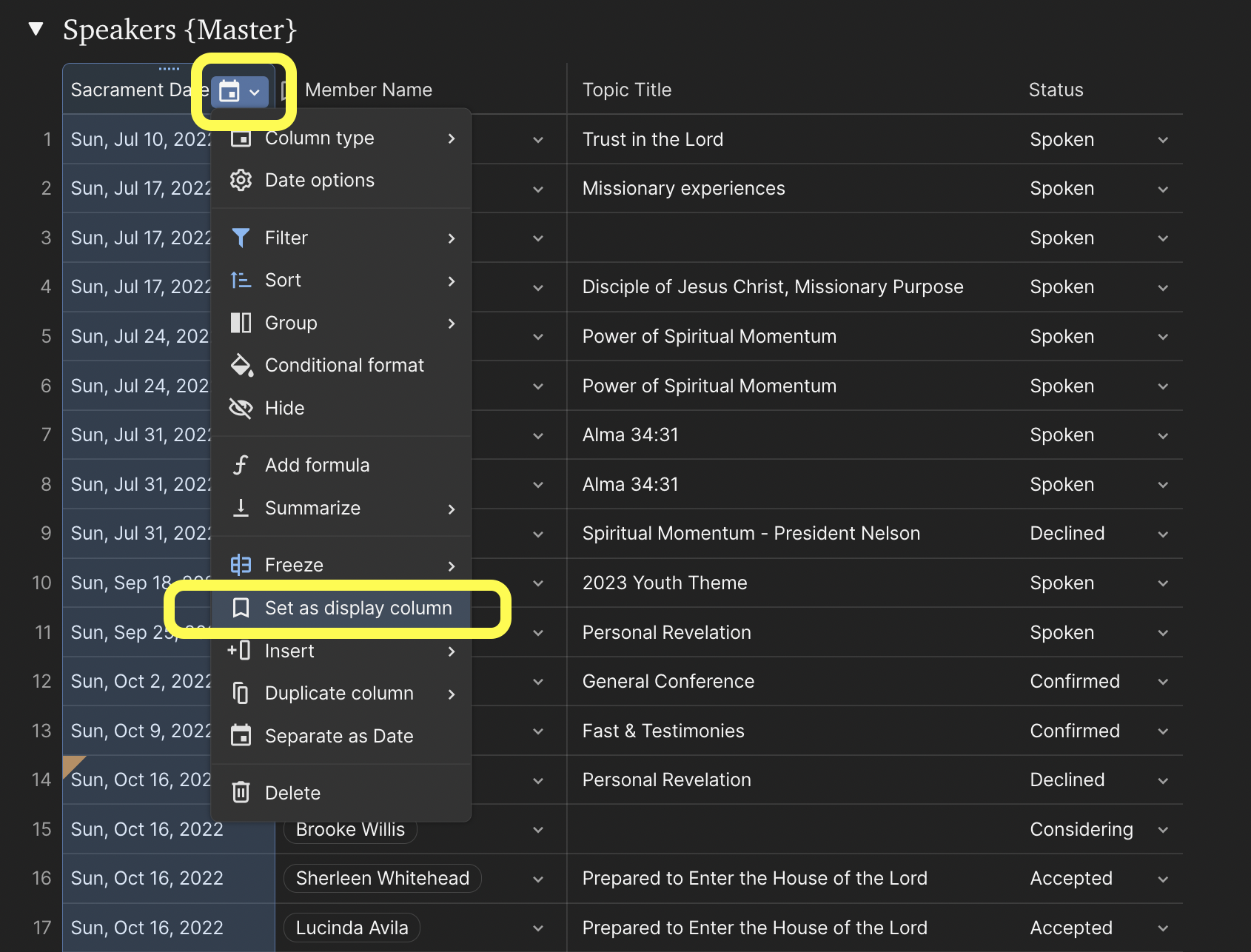
Task: Click the calendar icon in Sacrament Date header
Action: 229,92
